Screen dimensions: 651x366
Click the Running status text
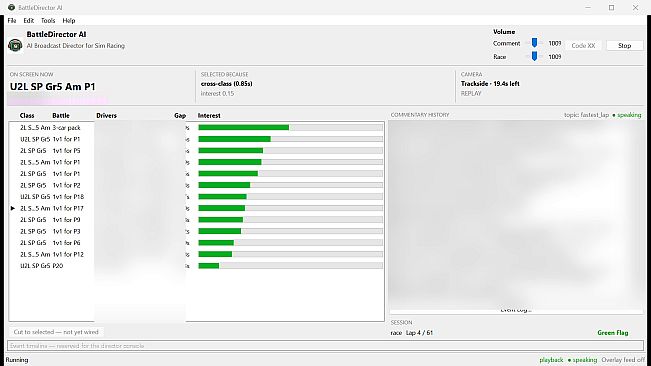click(x=17, y=360)
